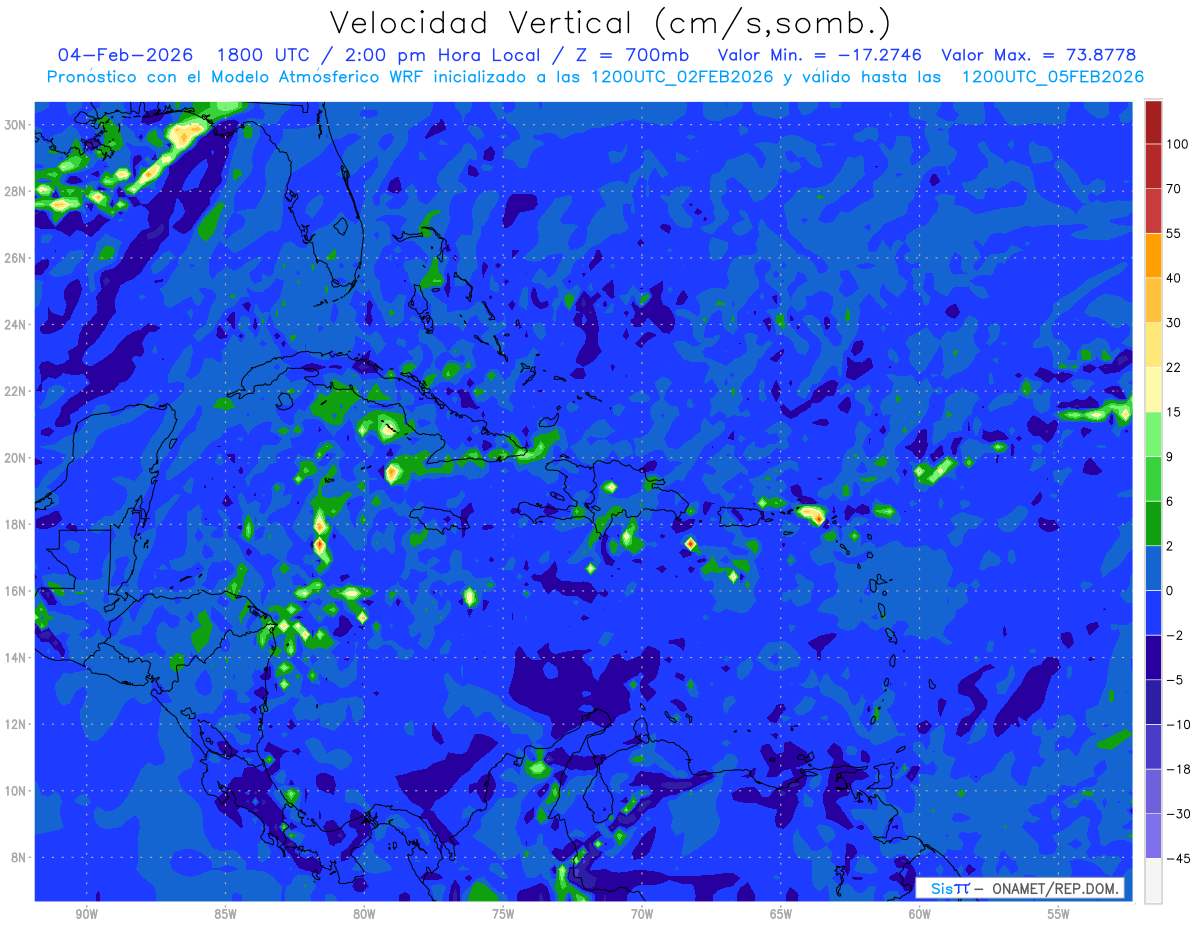Click 'Valor Max. = 73.8778' in header

tap(1039, 55)
